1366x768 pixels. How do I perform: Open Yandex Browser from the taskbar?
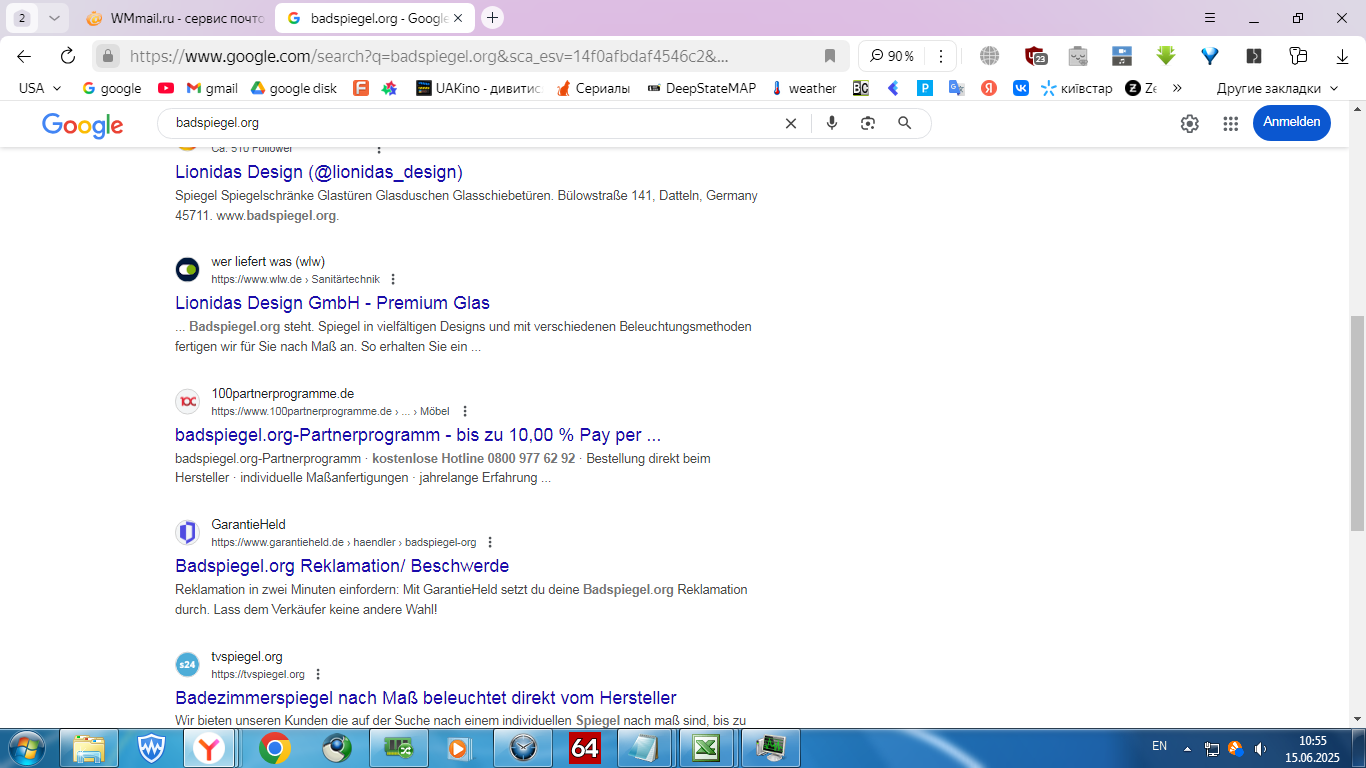click(209, 748)
